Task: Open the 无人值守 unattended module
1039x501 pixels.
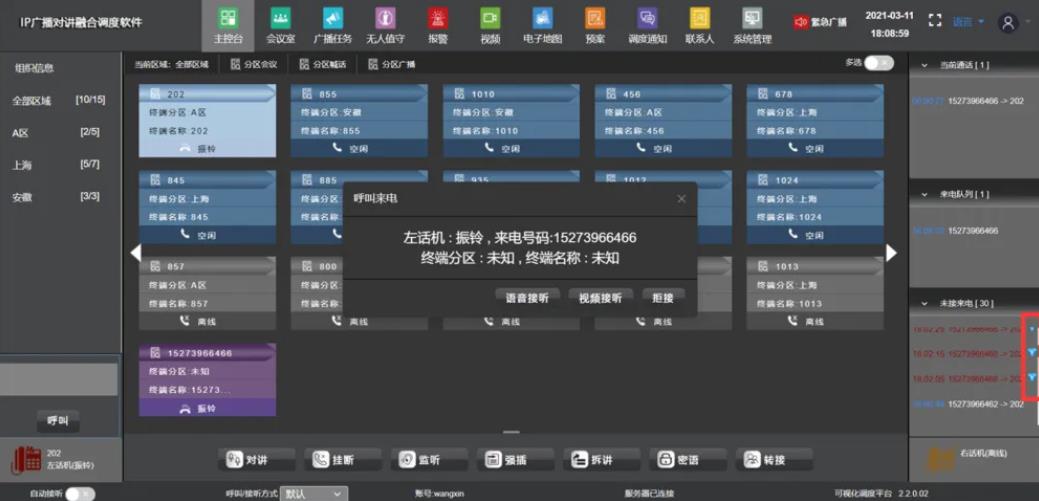Action: tap(385, 25)
